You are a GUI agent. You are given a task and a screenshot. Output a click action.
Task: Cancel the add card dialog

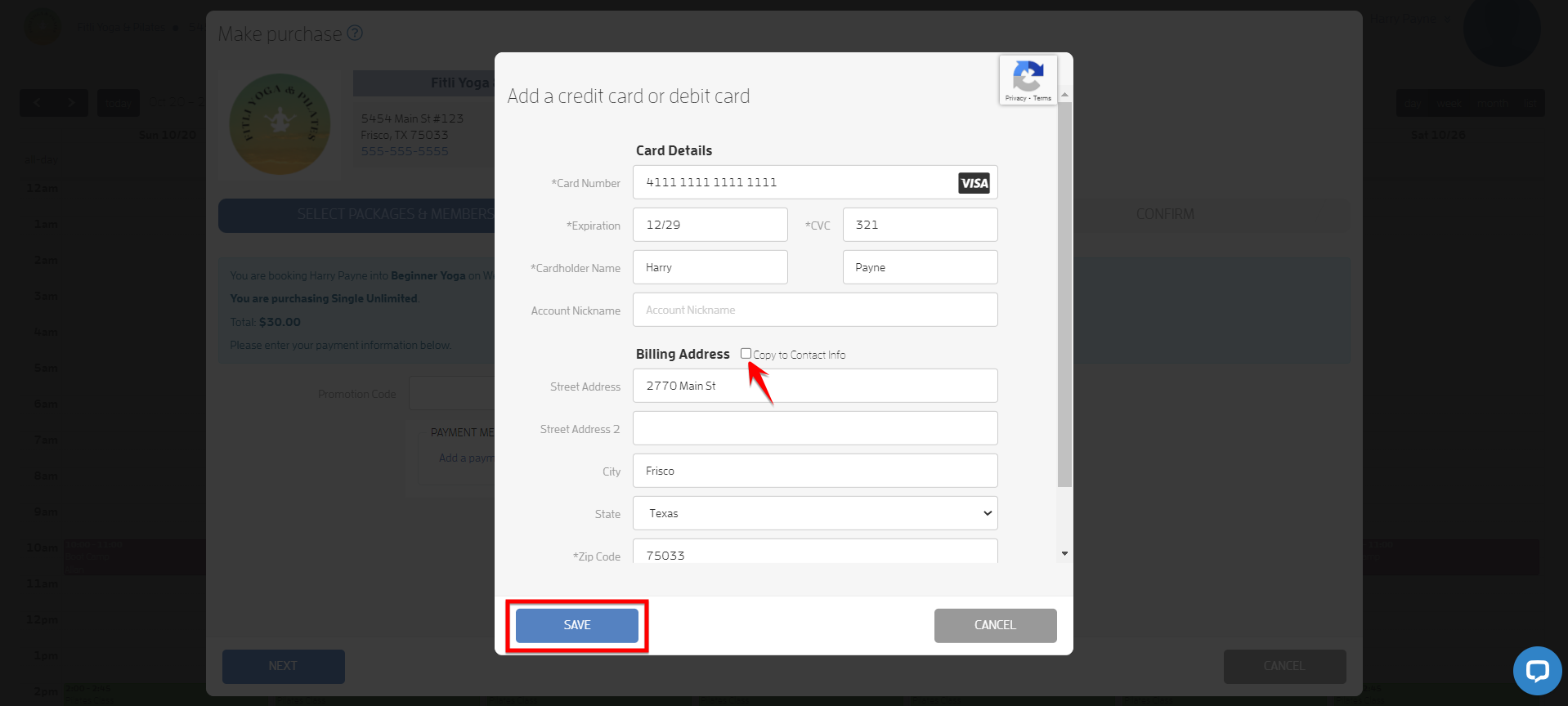coord(995,625)
